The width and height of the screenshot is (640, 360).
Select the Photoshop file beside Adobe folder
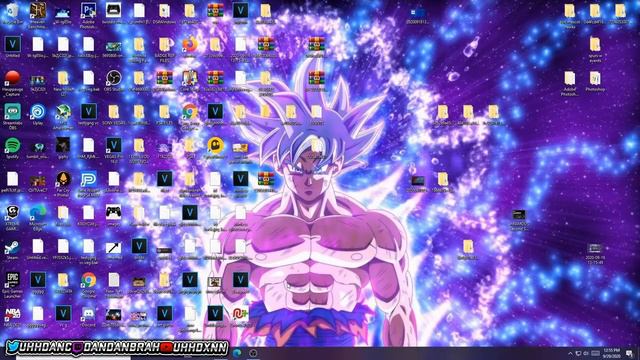(595, 81)
